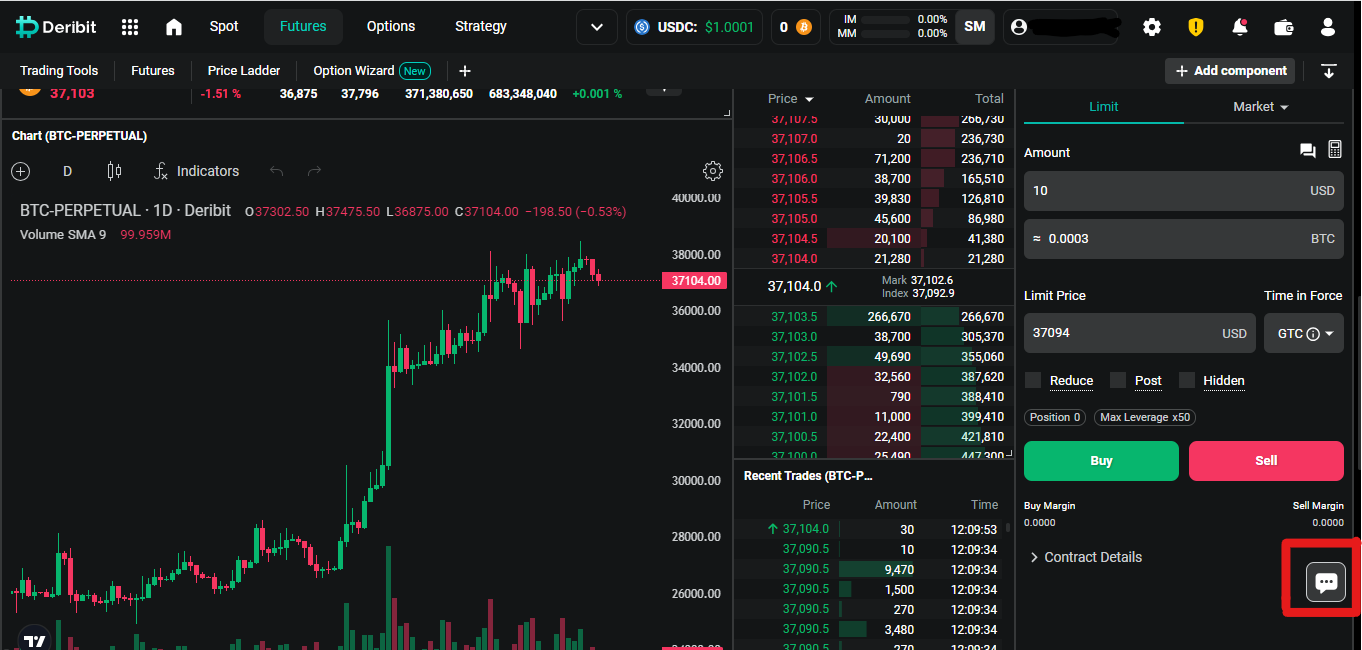Click the USDC coin icon
Viewport: 1362px width, 650px height.
[x=642, y=27]
